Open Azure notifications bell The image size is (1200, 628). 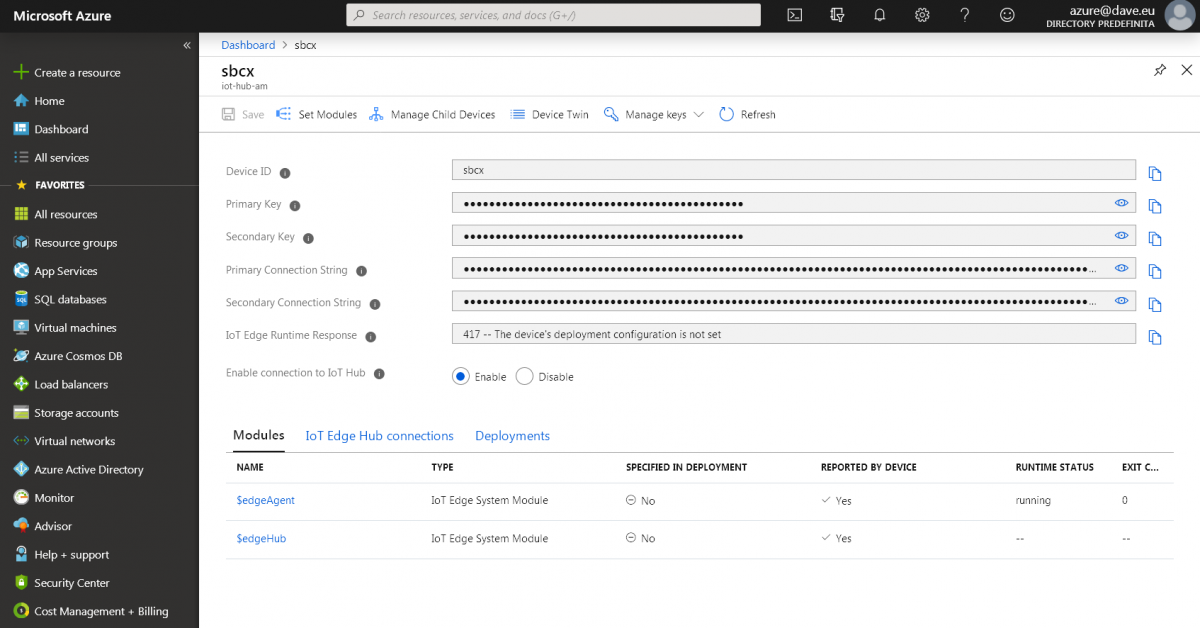(x=879, y=15)
